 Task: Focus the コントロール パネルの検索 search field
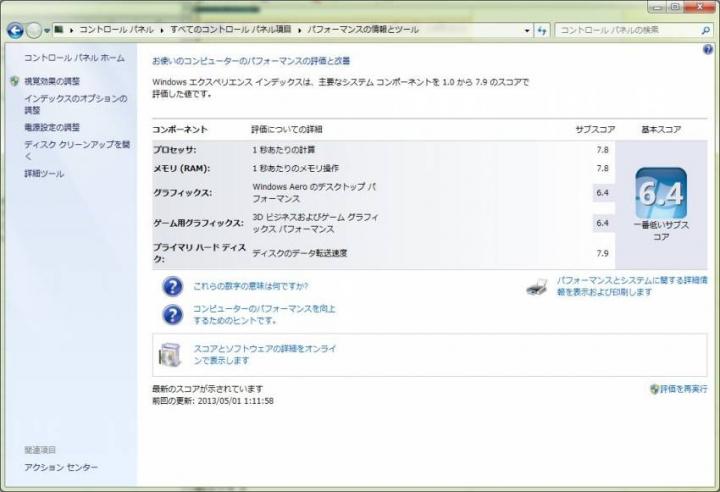pos(625,30)
